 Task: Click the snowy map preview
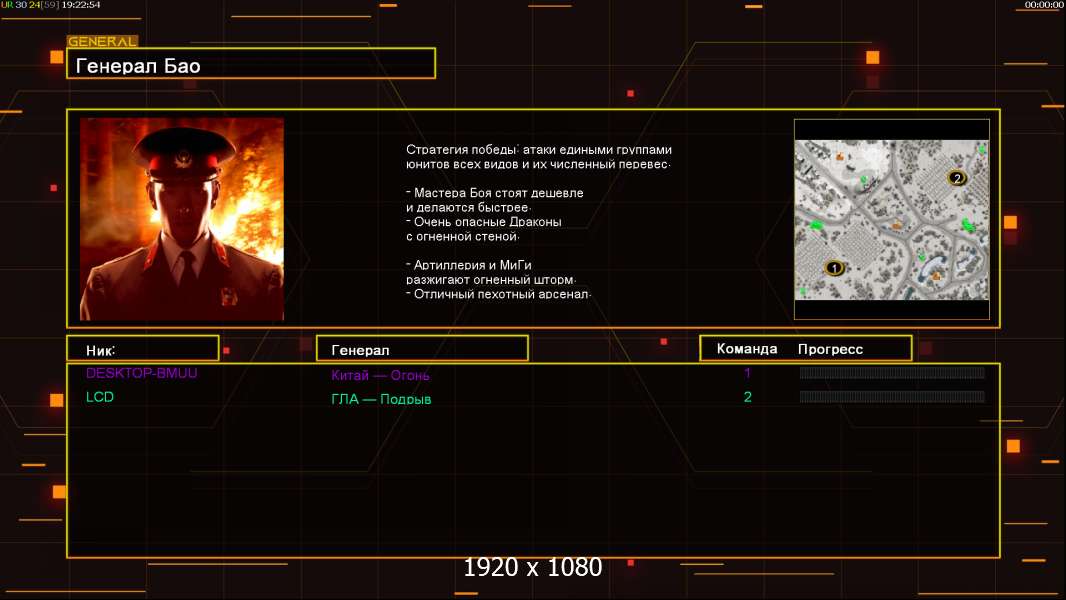(891, 219)
